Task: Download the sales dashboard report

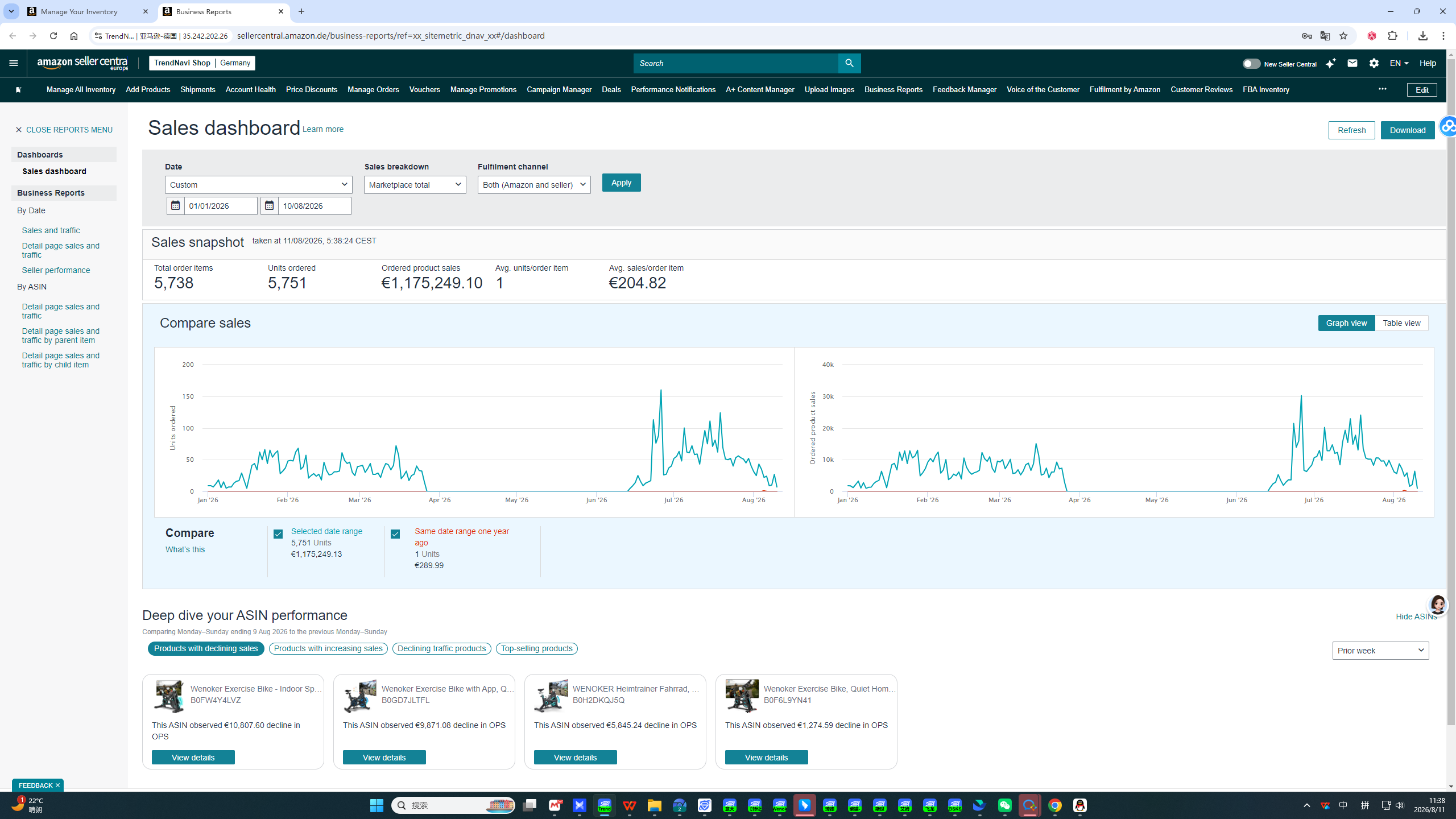Action: (x=1408, y=130)
